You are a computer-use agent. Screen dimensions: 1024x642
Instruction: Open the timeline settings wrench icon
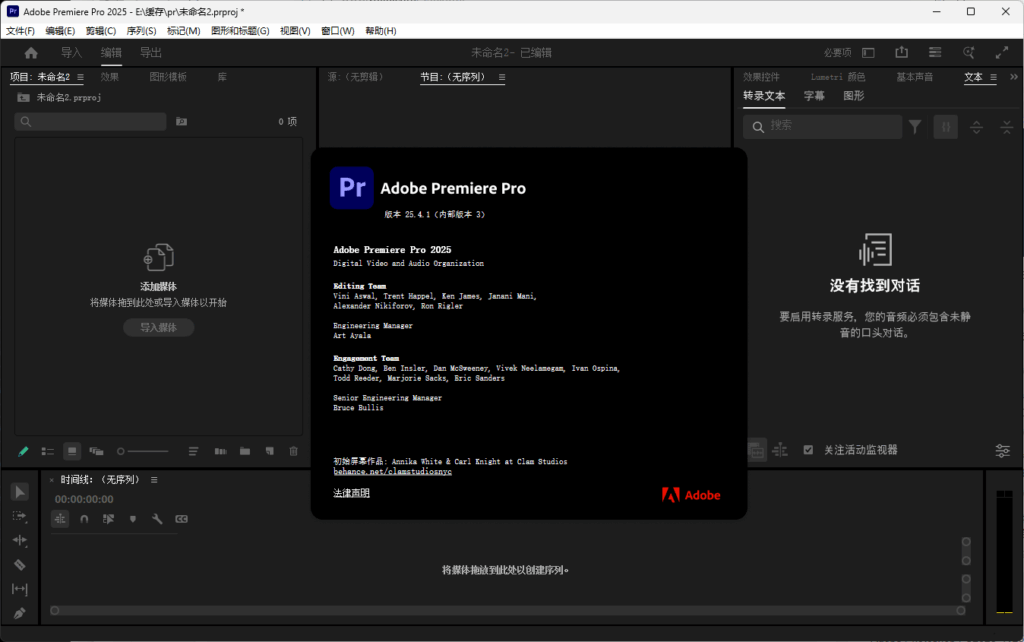[157, 519]
